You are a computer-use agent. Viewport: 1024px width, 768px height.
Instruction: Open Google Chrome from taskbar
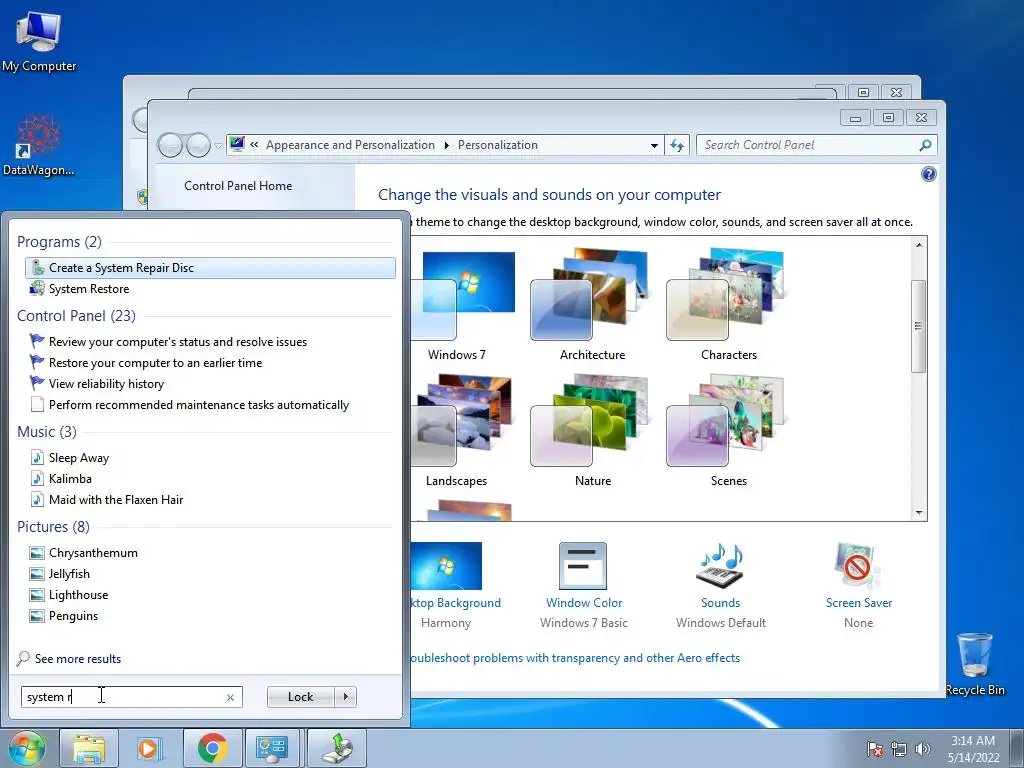tap(212, 748)
